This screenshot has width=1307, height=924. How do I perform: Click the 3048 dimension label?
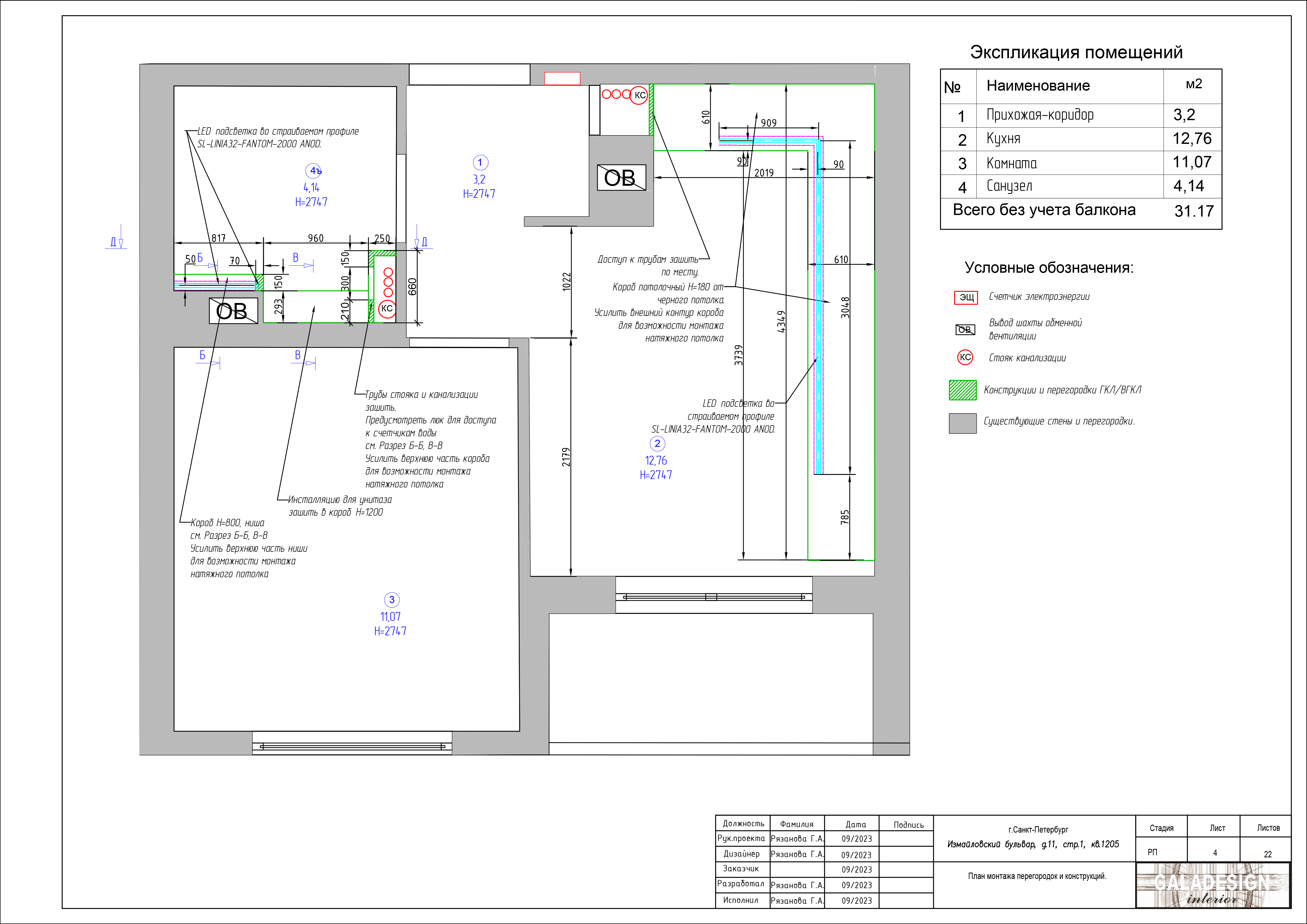coord(845,307)
